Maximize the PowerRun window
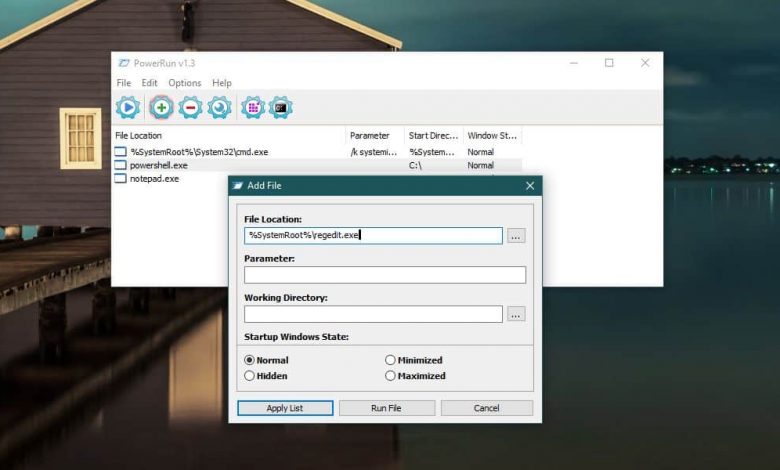Image resolution: width=780 pixels, height=470 pixels. coord(609,63)
